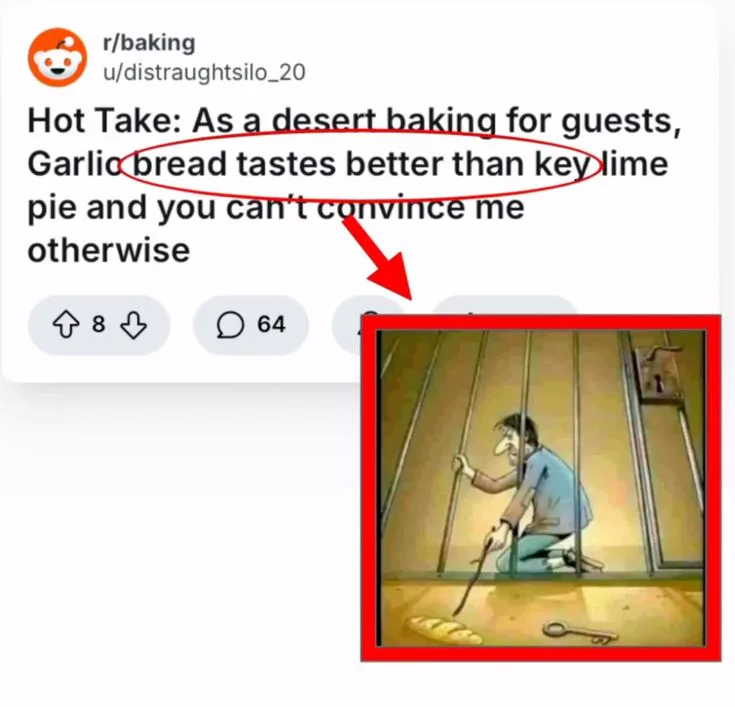Click the red-circled phrase 'bread tastes better than key'

[360, 165]
